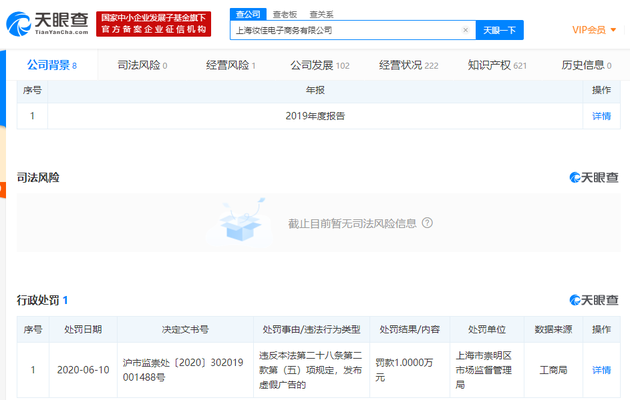
Task: Select the 查老板 search type tab
Action: (285, 14)
